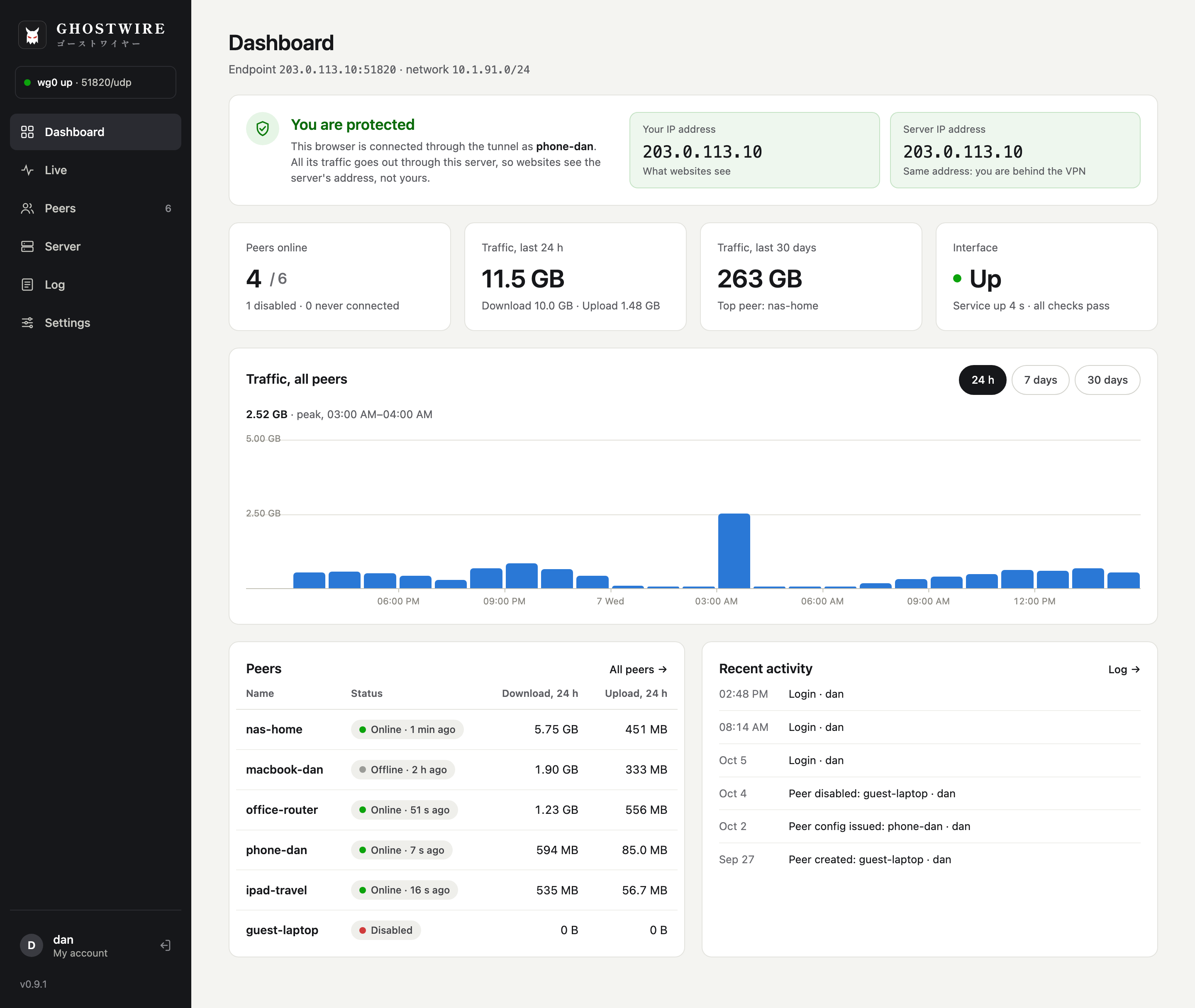
Task: Click the tall 03:00 AM peak traffic bar
Action: pyautogui.click(x=734, y=551)
